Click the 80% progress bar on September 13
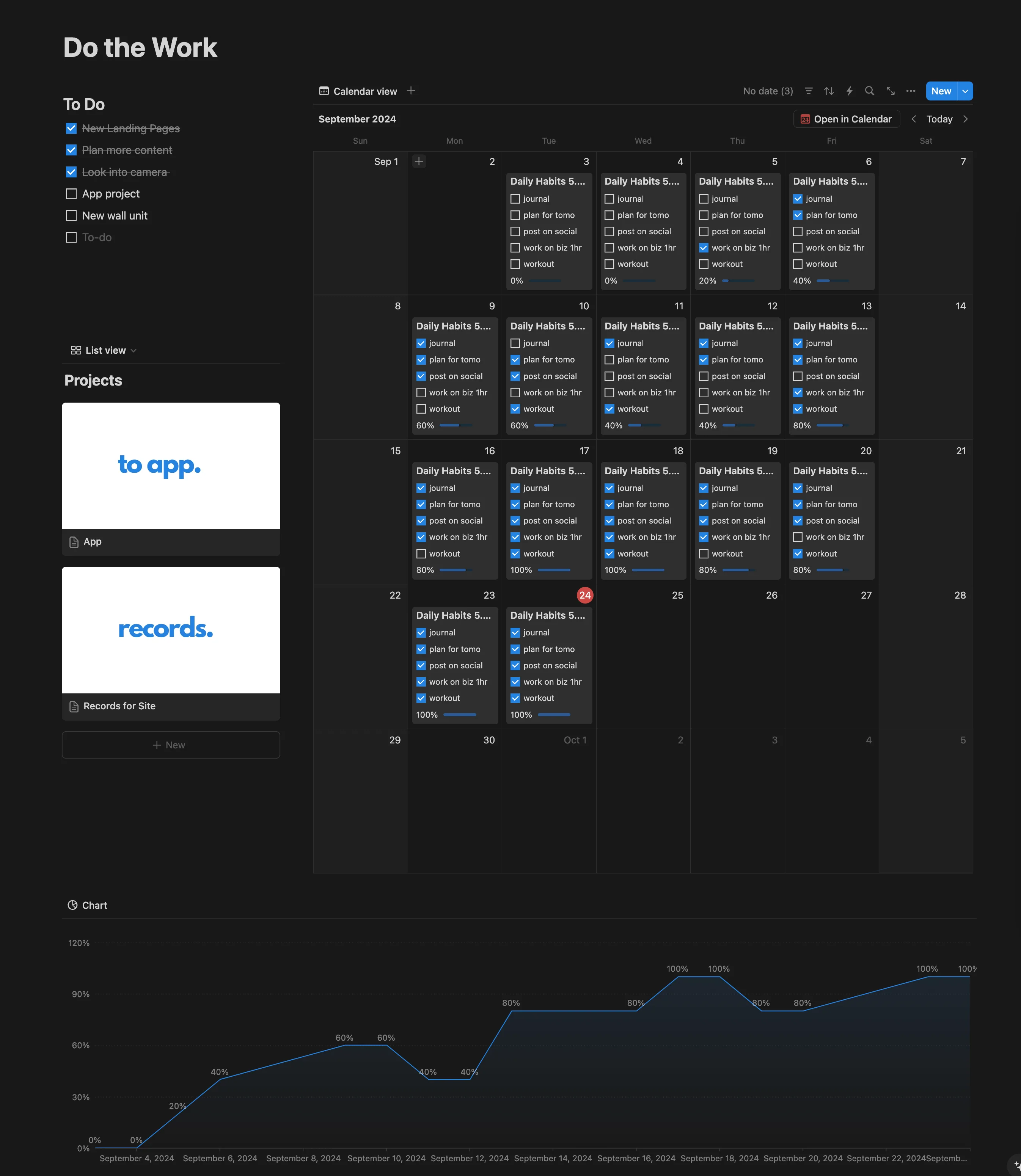Image resolution: width=1021 pixels, height=1176 pixels. pyautogui.click(x=832, y=425)
